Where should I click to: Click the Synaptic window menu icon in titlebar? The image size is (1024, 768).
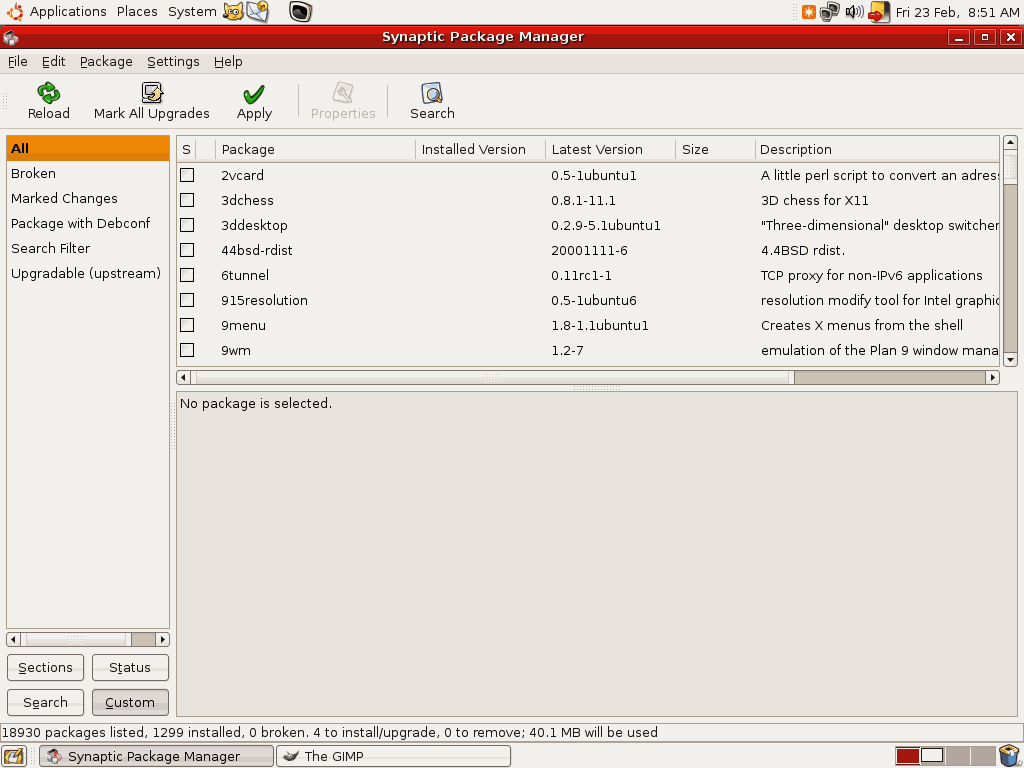click(10, 38)
